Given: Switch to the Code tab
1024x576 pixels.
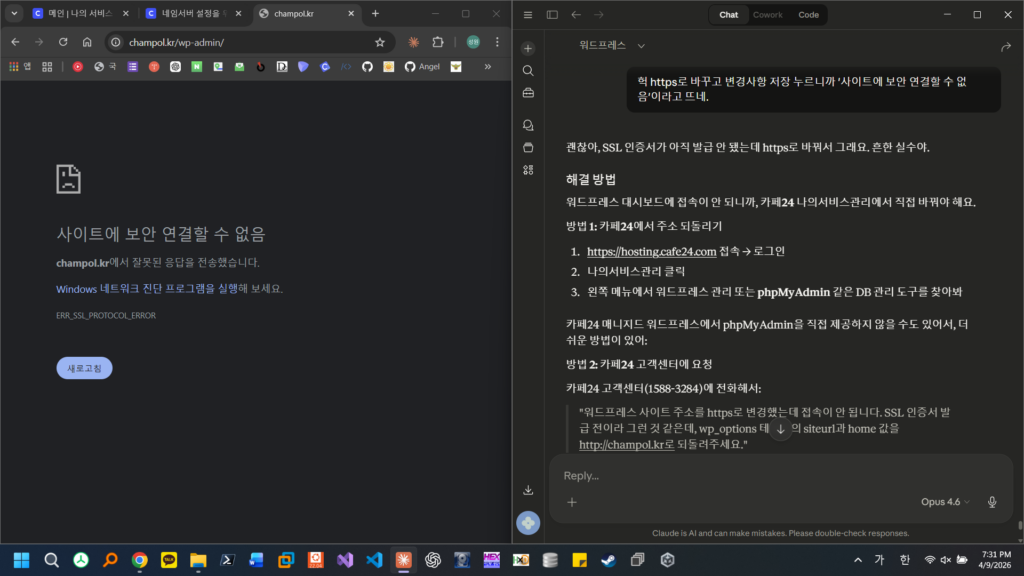Looking at the screenshot, I should (x=808, y=14).
